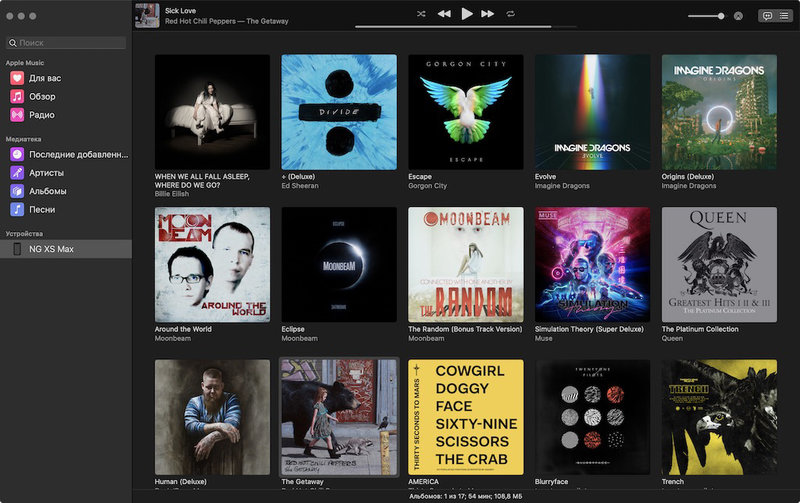Focus the Поиск search field
Screen dimensions: 800x503
(x=66, y=43)
